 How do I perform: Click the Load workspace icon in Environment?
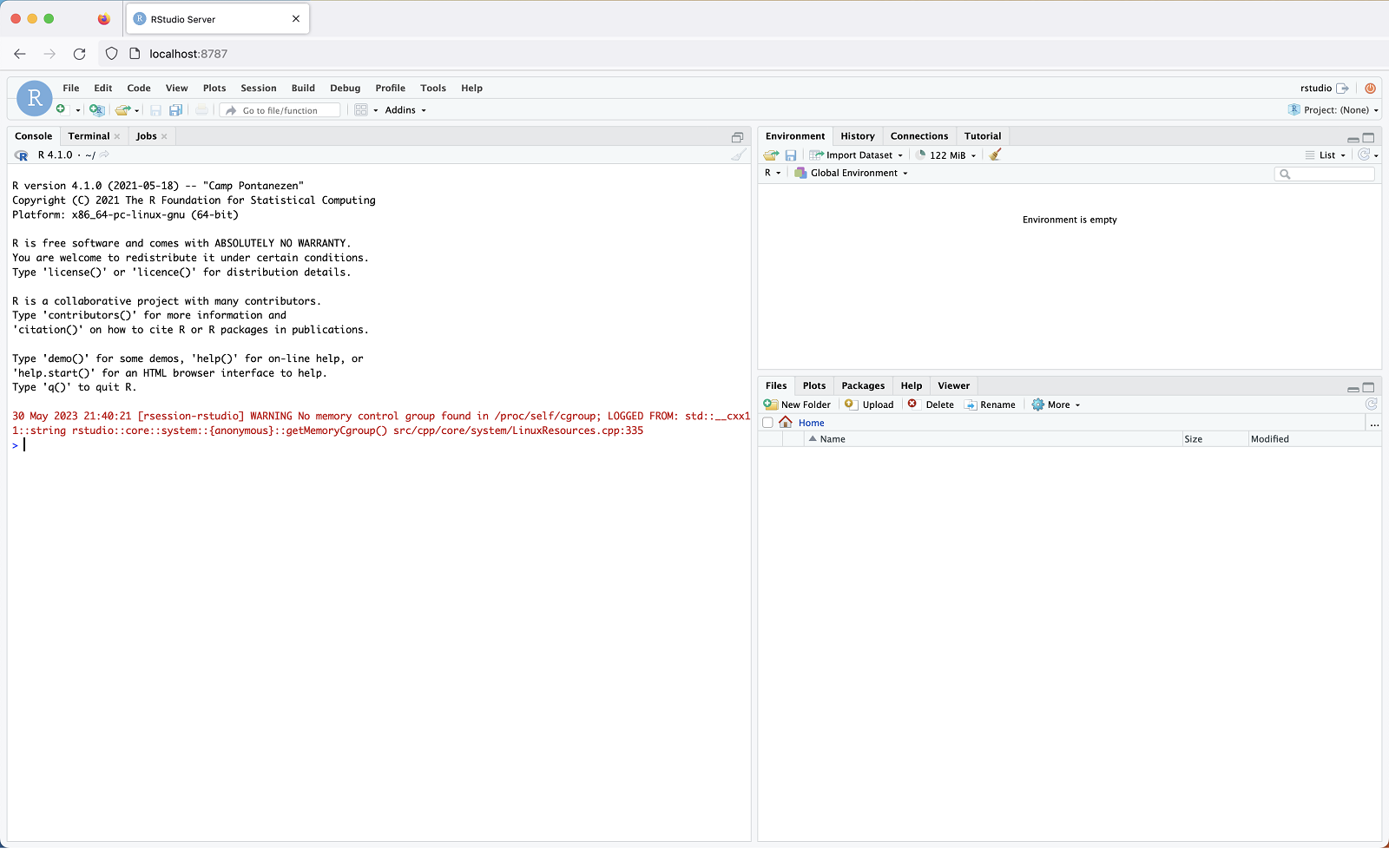click(771, 155)
